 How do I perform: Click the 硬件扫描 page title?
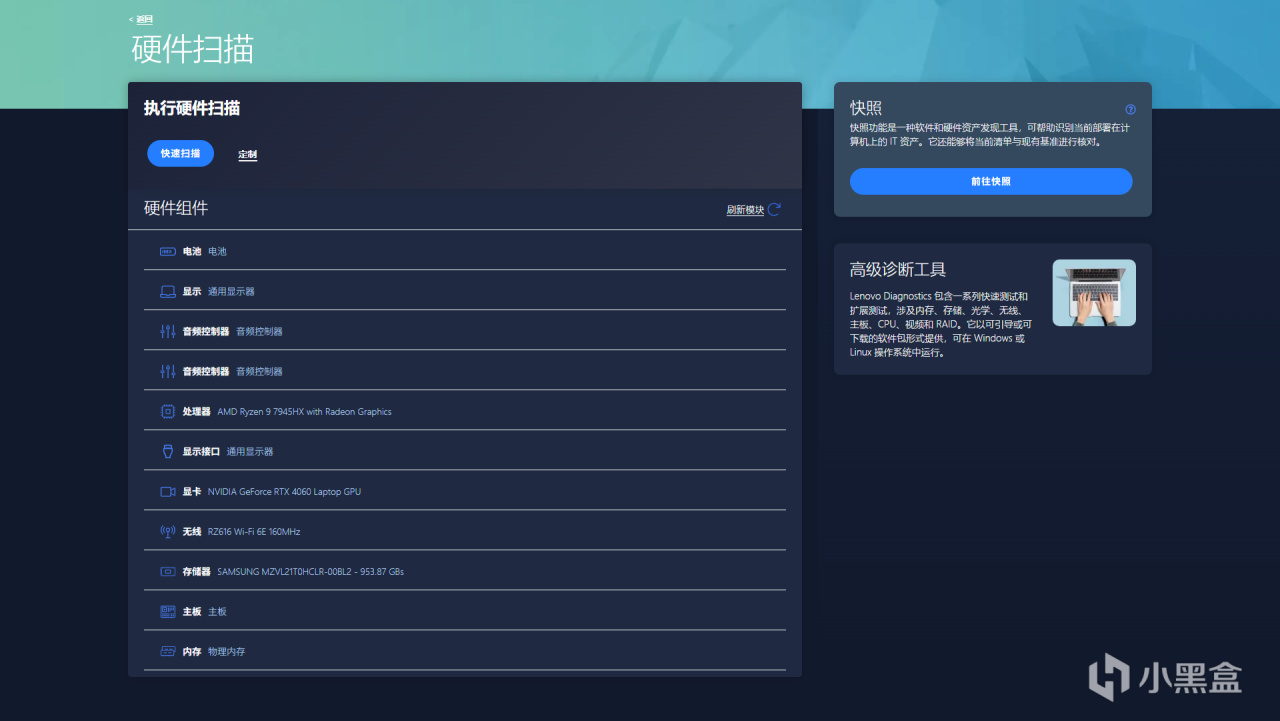[193, 49]
